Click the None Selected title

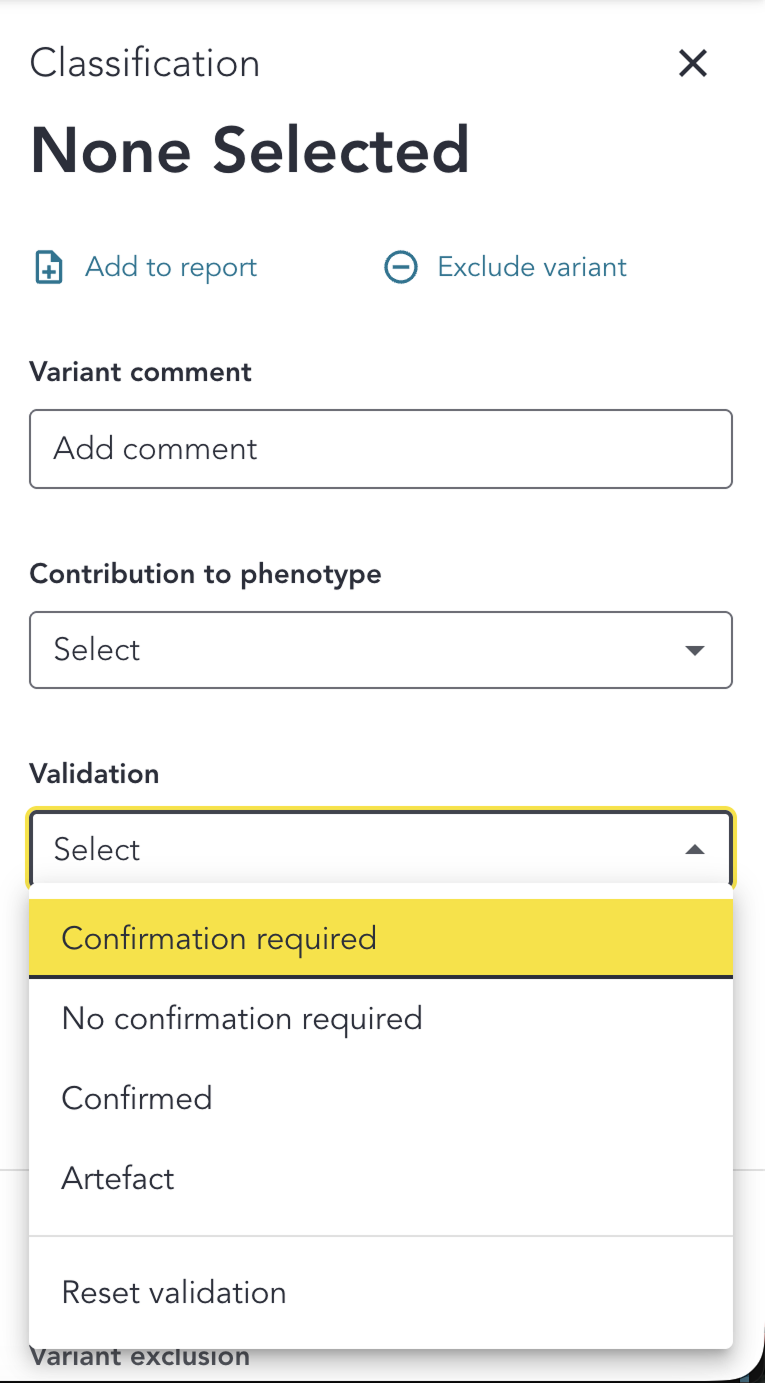[x=250, y=150]
